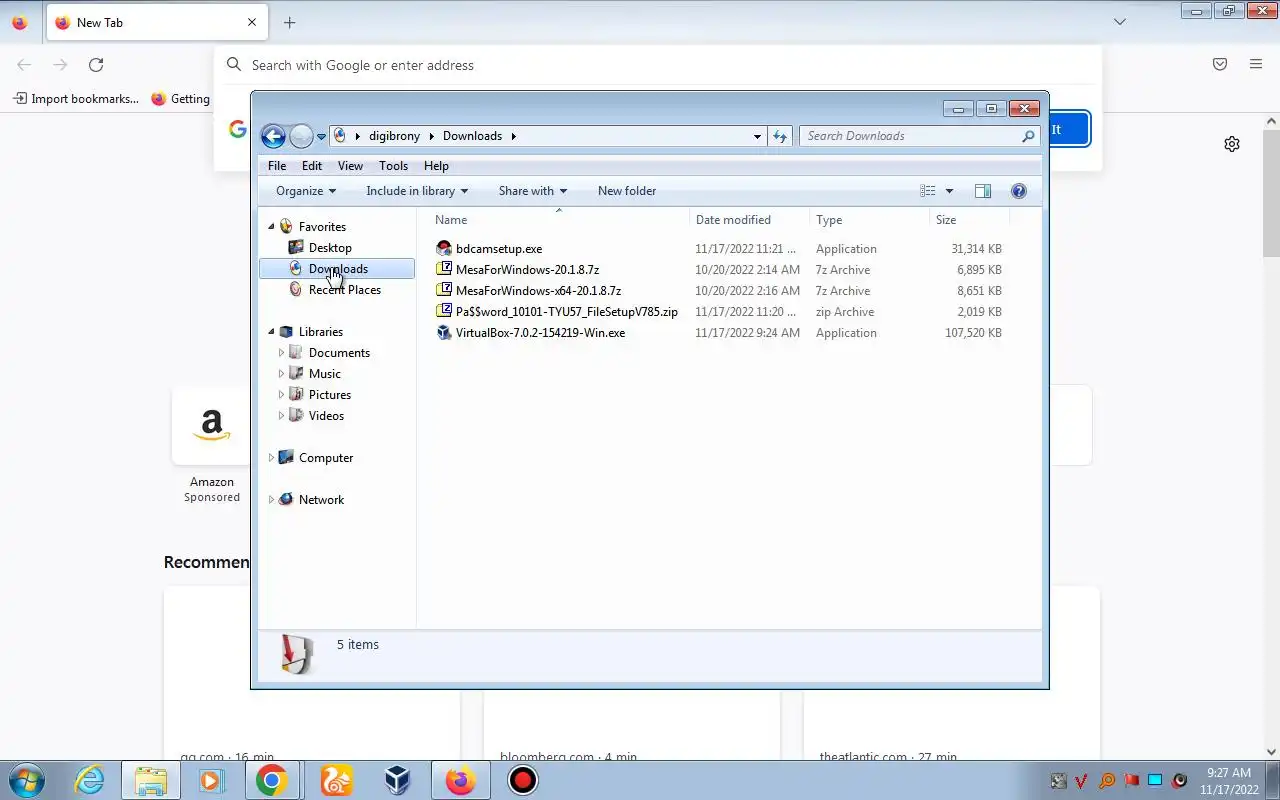The image size is (1280, 800).
Task: Open the Help menu
Action: coord(436,166)
